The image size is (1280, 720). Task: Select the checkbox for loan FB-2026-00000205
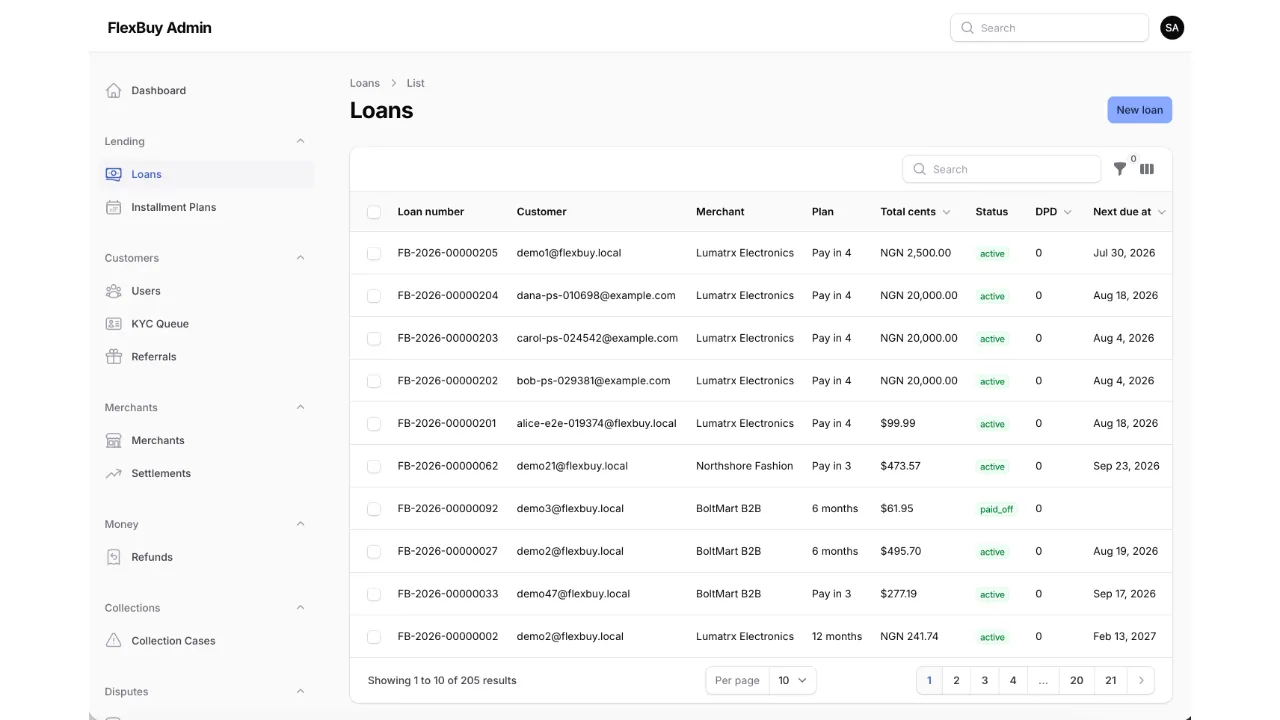374,253
